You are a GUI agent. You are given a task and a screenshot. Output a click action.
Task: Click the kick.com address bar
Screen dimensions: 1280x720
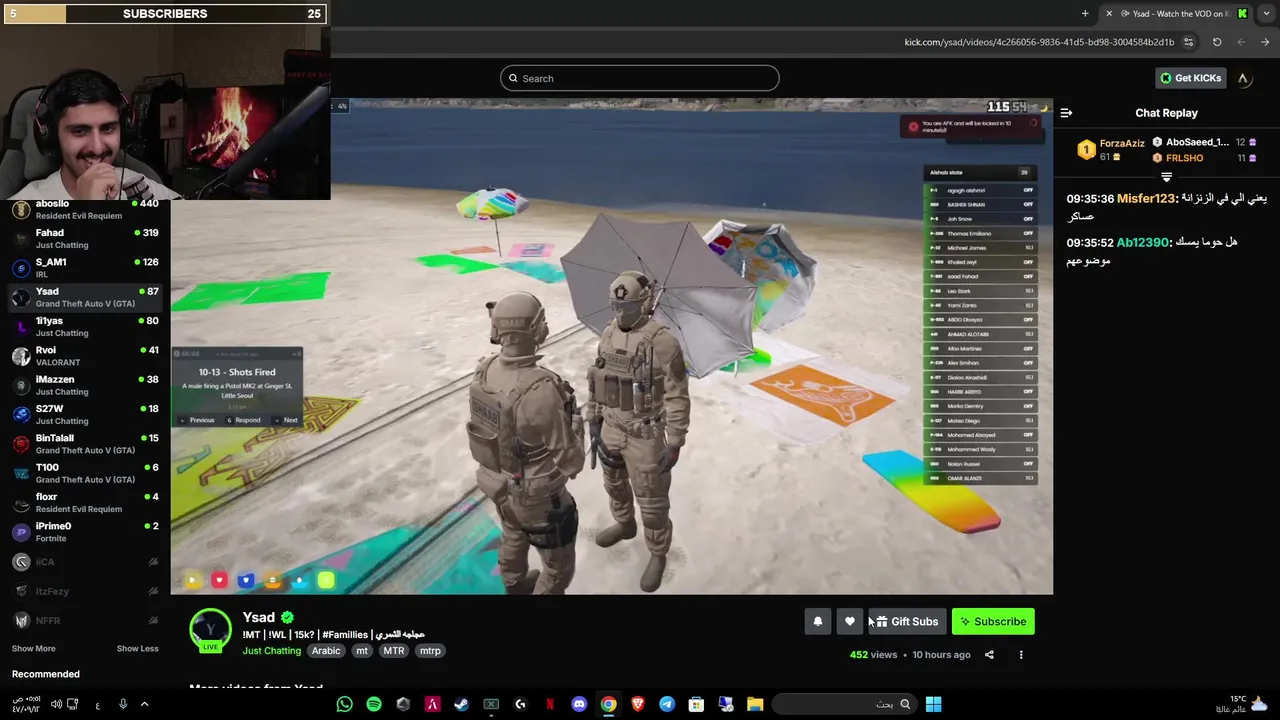pyautogui.click(x=1039, y=42)
